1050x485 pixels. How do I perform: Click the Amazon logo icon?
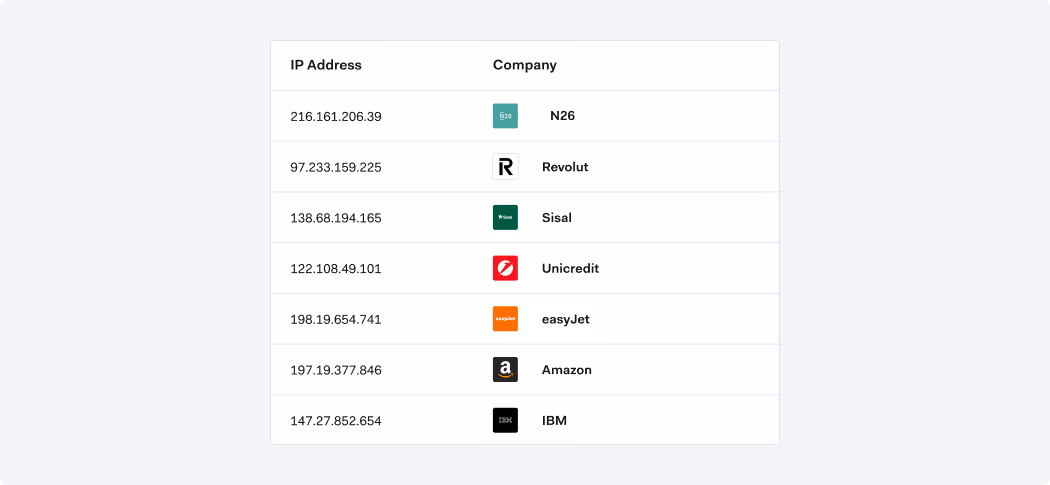(x=505, y=370)
